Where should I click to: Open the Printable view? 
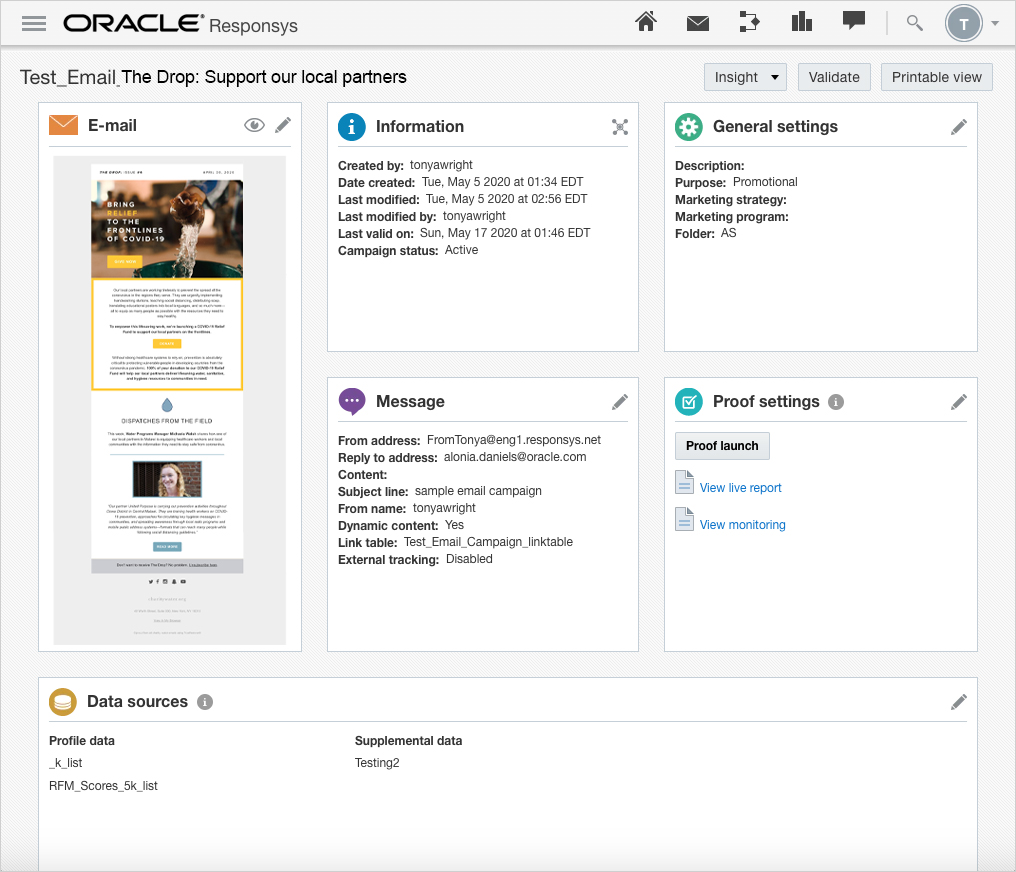point(936,77)
